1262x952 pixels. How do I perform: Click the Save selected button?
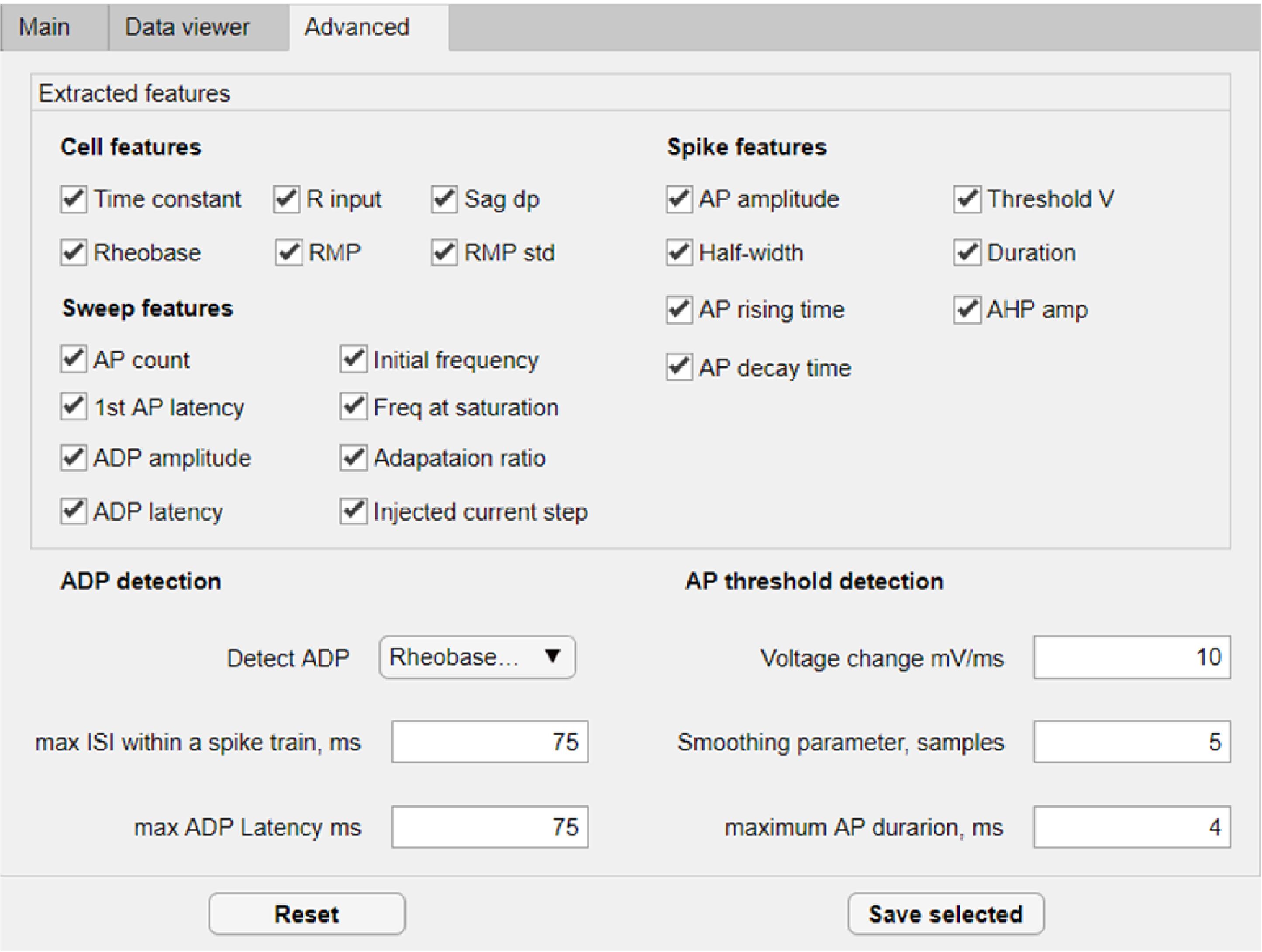946,914
